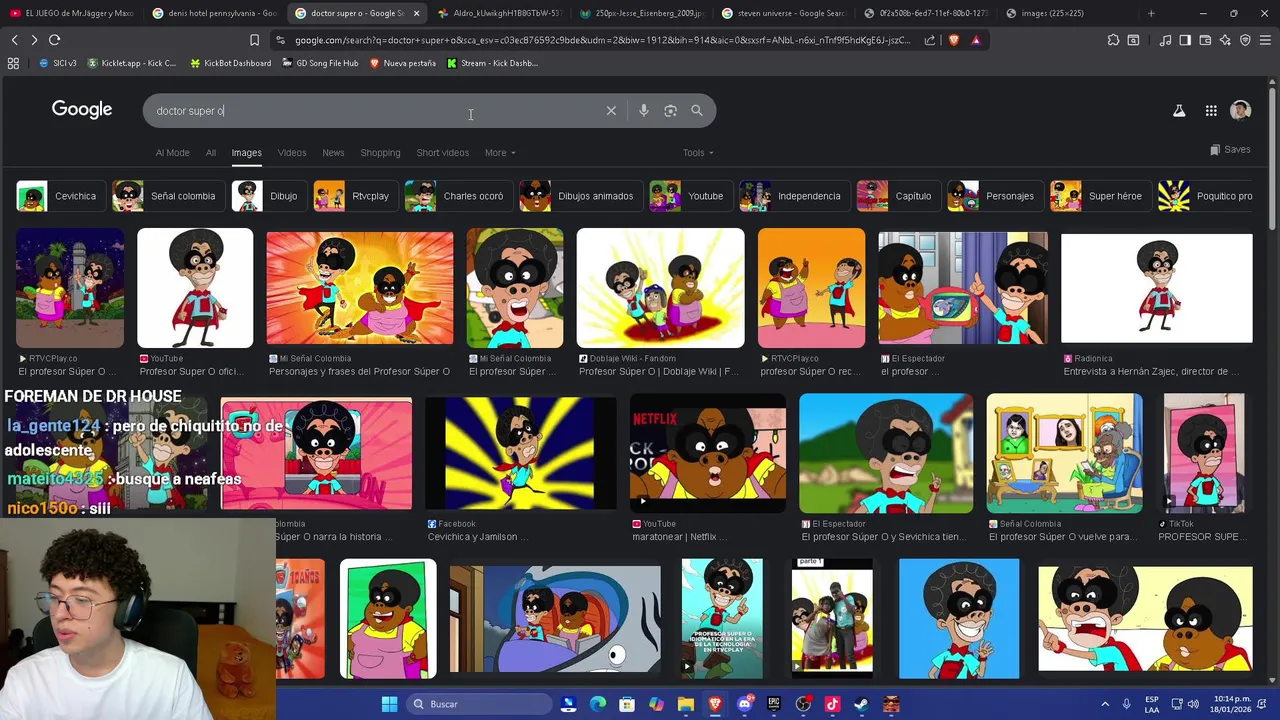Viewport: 1280px width, 720px height.
Task: Open the browser extensions puzzle icon
Action: (1113, 40)
